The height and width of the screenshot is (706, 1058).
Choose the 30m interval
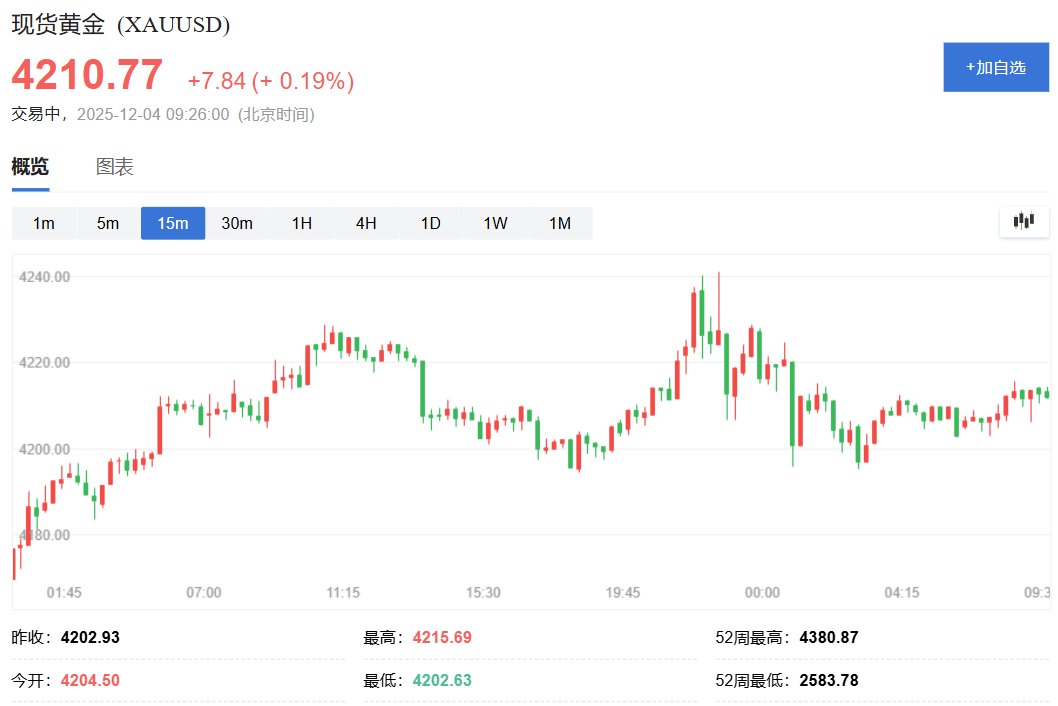click(x=238, y=223)
